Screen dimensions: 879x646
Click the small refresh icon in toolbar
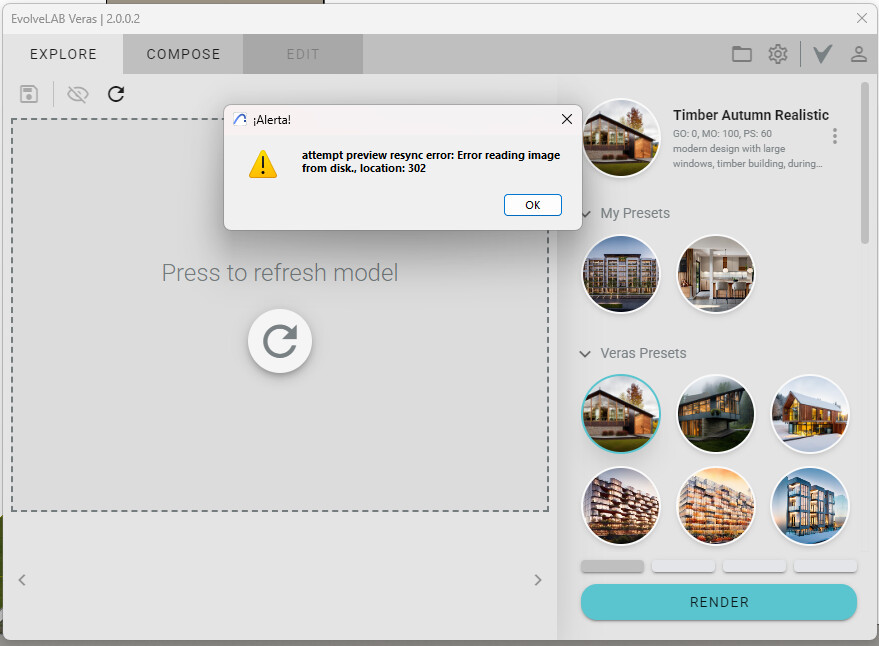pos(115,94)
